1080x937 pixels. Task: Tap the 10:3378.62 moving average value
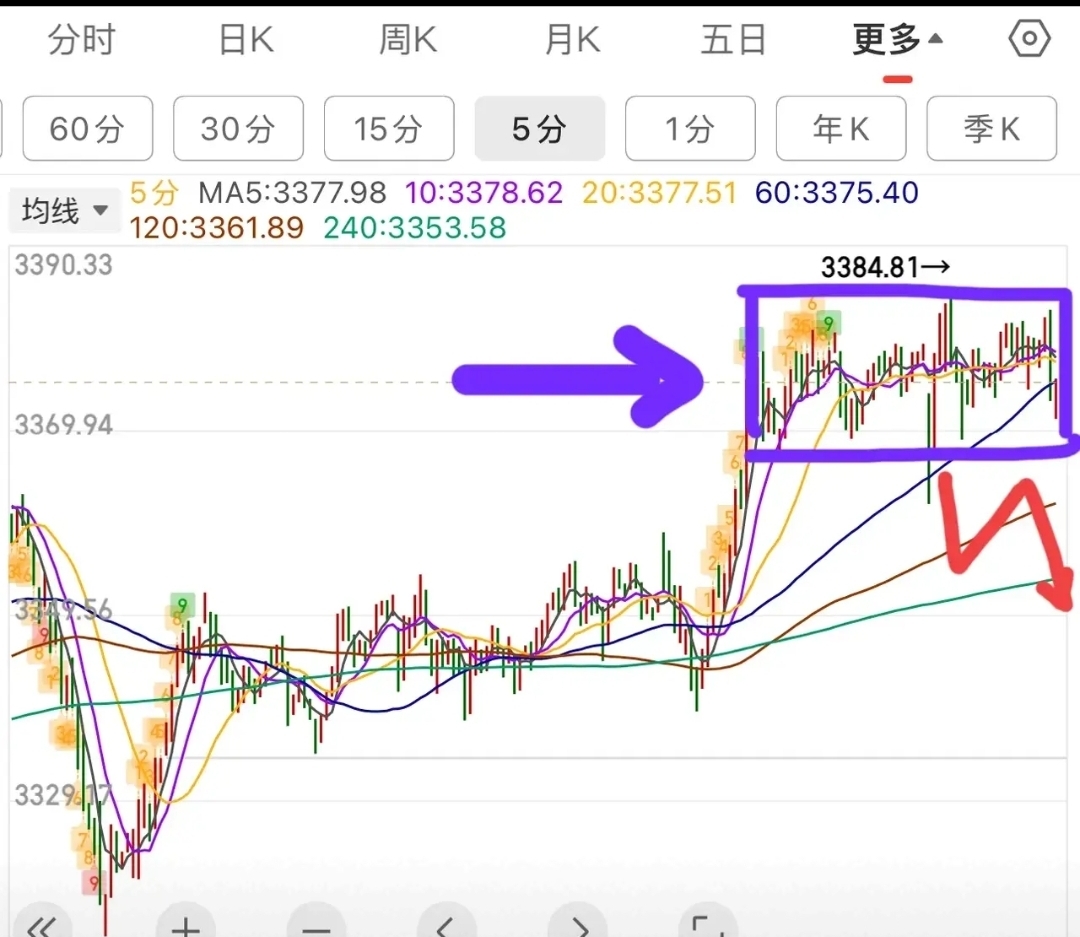pyautogui.click(x=484, y=193)
